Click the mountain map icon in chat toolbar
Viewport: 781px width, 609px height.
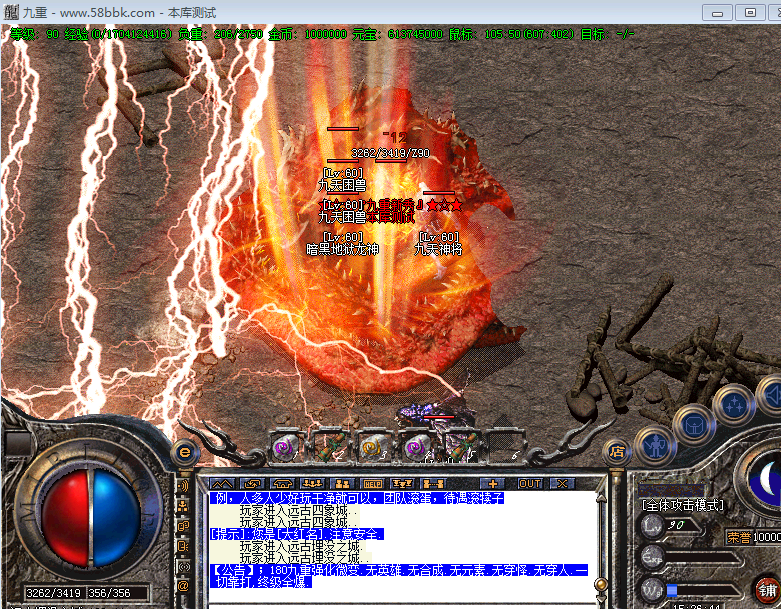pos(223,484)
